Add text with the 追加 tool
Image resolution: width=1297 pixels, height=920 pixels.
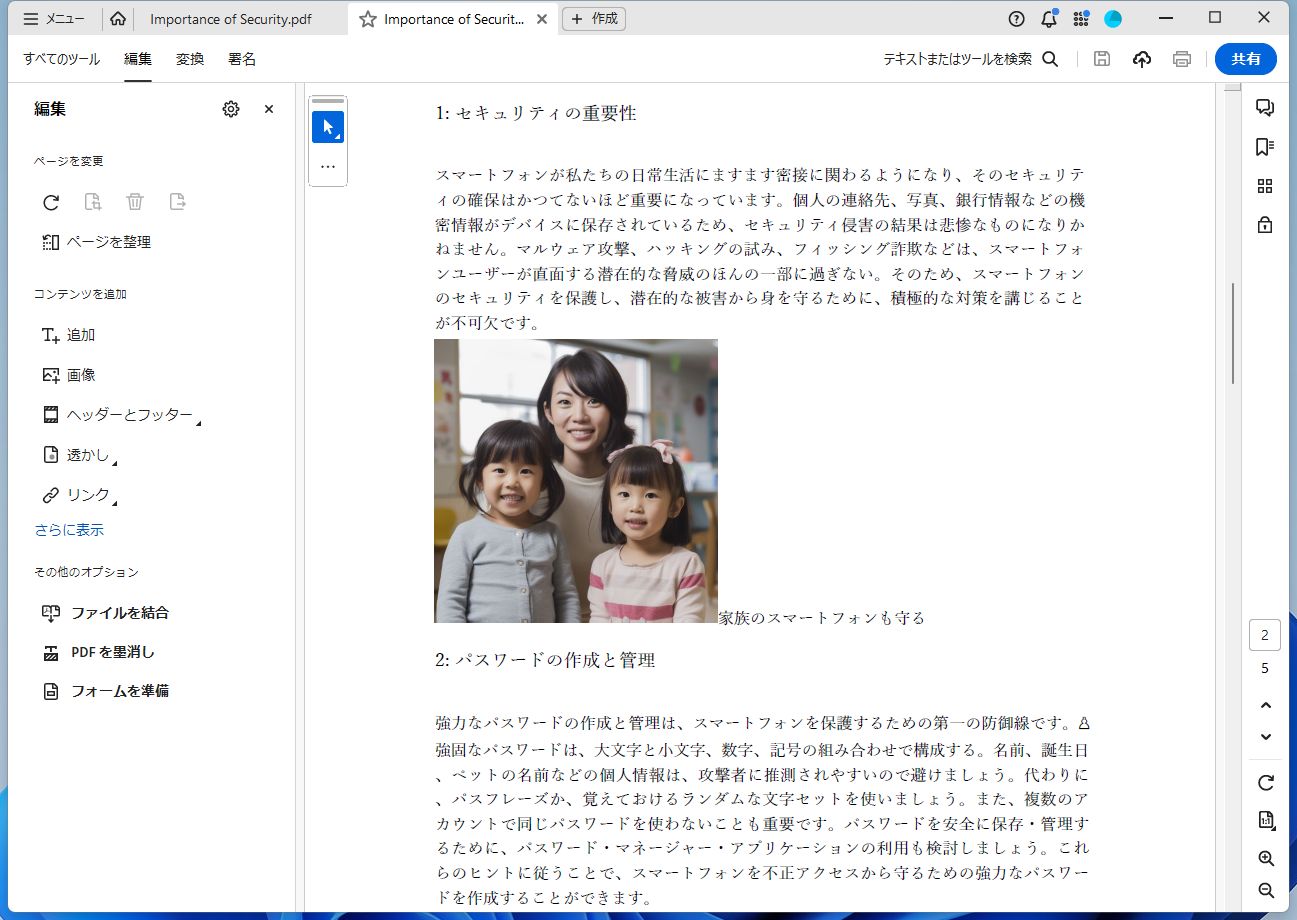tap(81, 334)
